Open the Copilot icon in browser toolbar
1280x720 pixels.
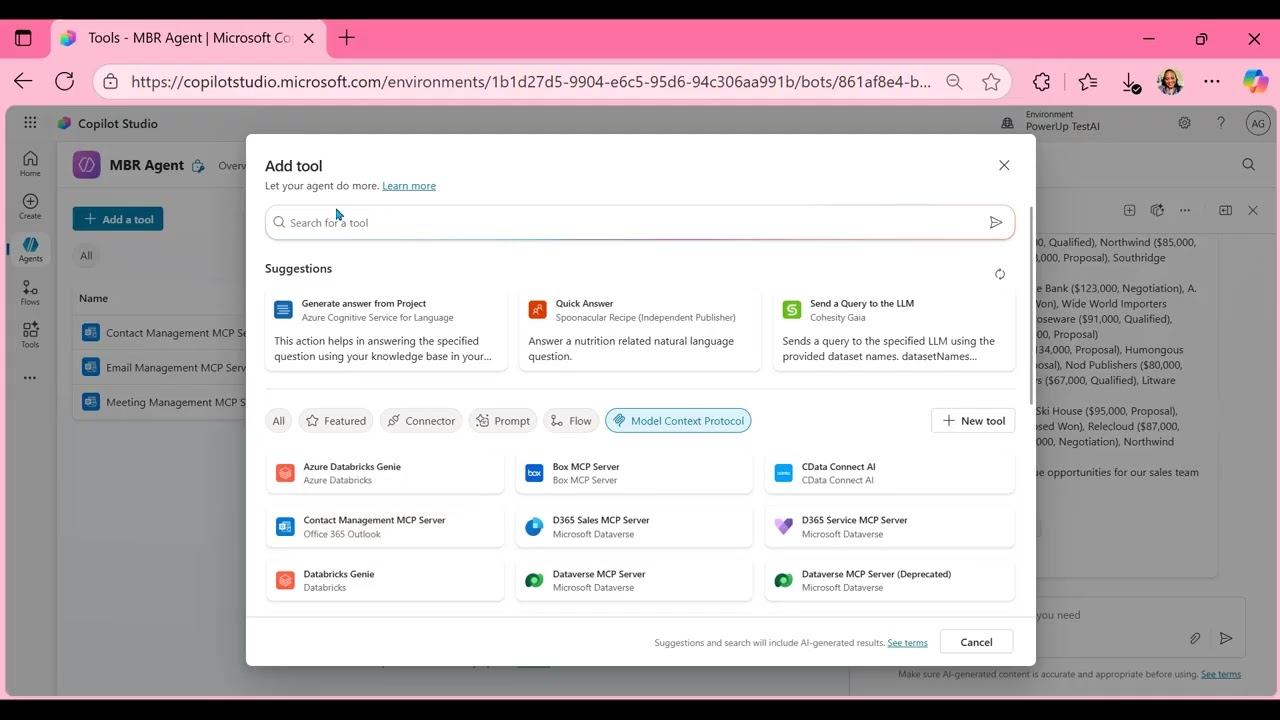point(1255,82)
